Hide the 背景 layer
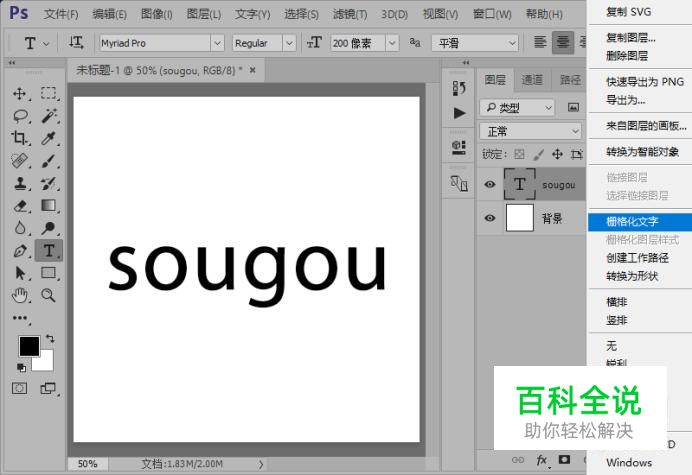This screenshot has width=692, height=475. pyautogui.click(x=489, y=218)
